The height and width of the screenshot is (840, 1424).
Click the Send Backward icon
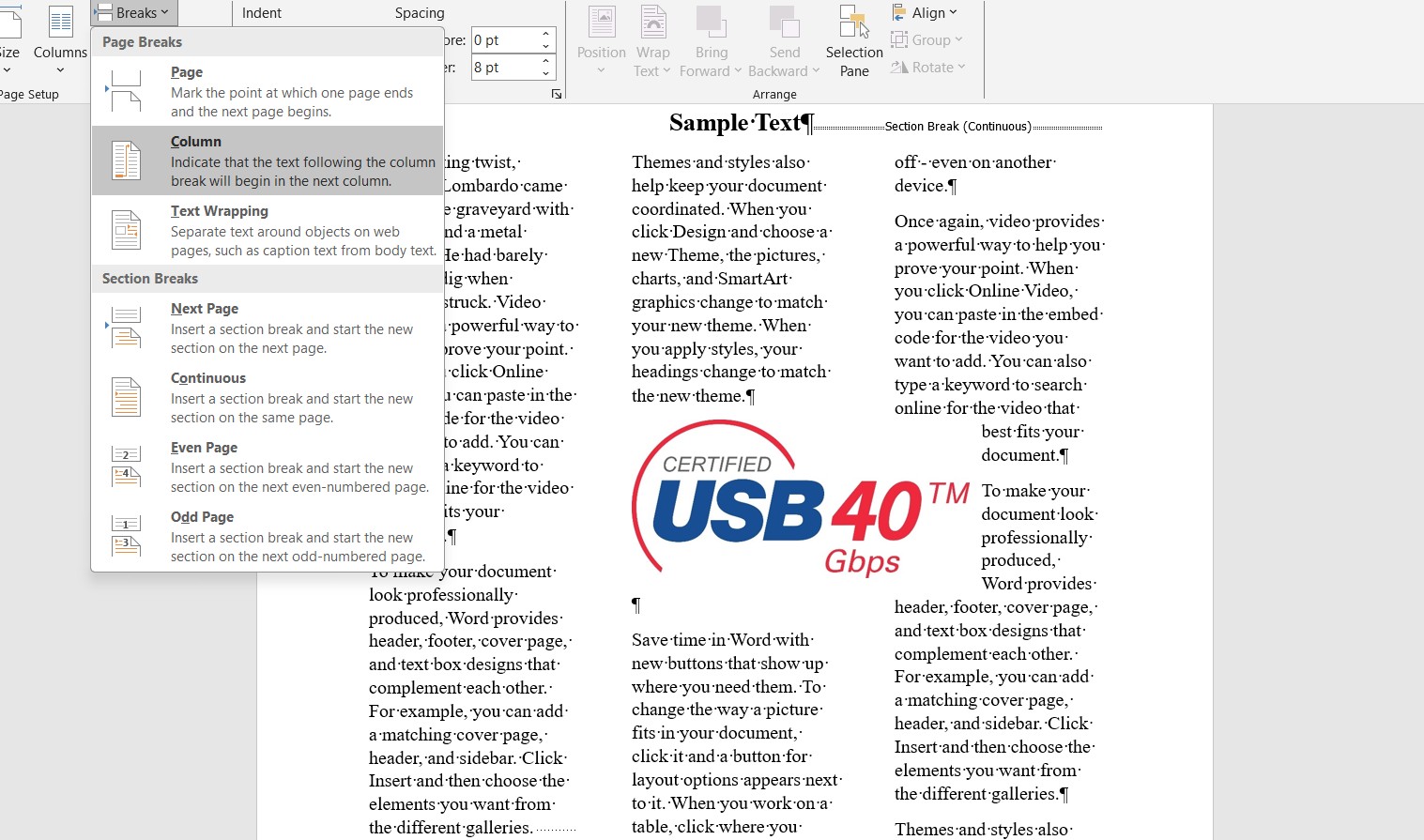coord(784,23)
